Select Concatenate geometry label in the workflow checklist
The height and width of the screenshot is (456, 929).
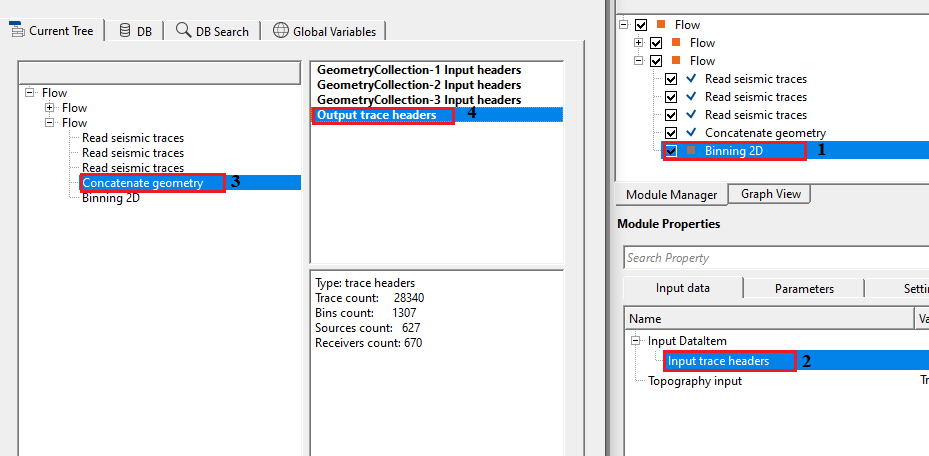765,133
